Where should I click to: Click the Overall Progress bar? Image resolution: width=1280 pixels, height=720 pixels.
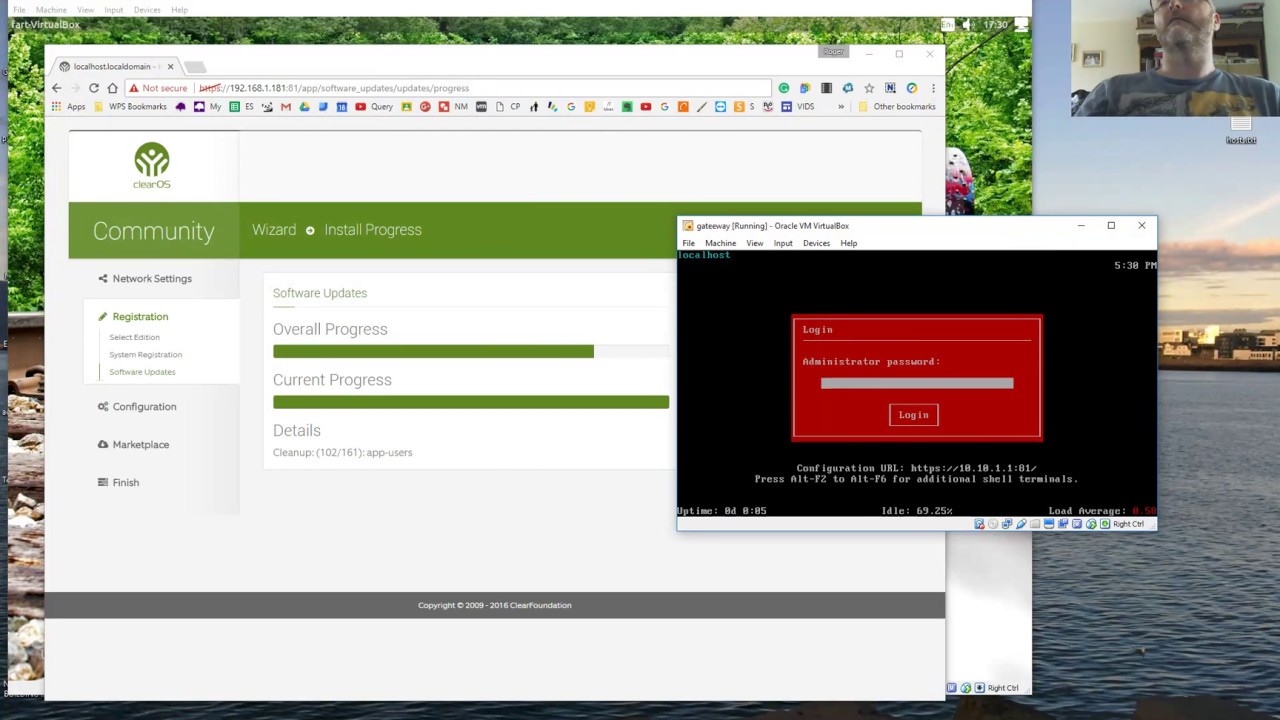[471, 352]
